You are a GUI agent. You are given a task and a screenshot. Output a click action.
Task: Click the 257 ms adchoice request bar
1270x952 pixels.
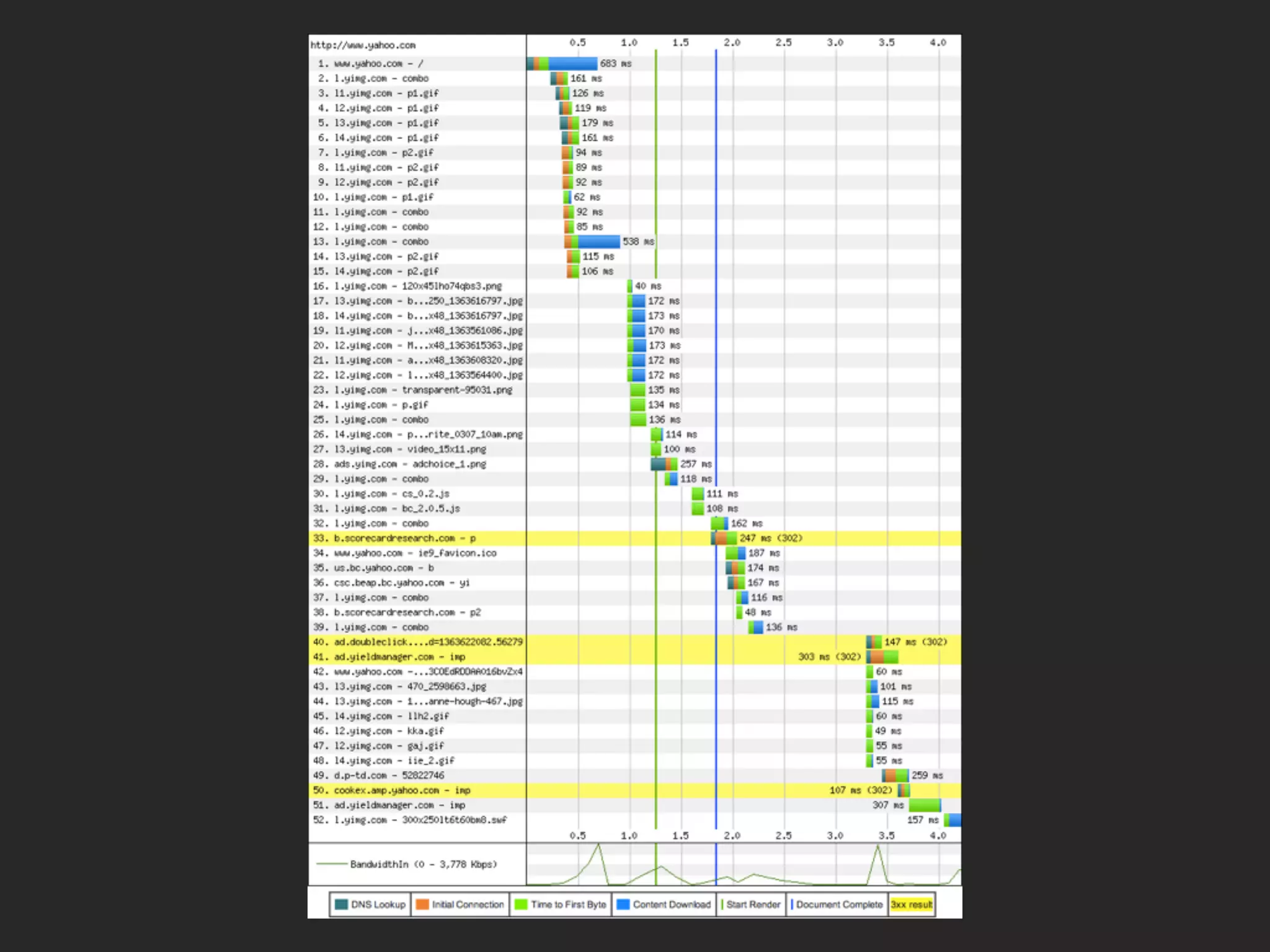coord(664,464)
